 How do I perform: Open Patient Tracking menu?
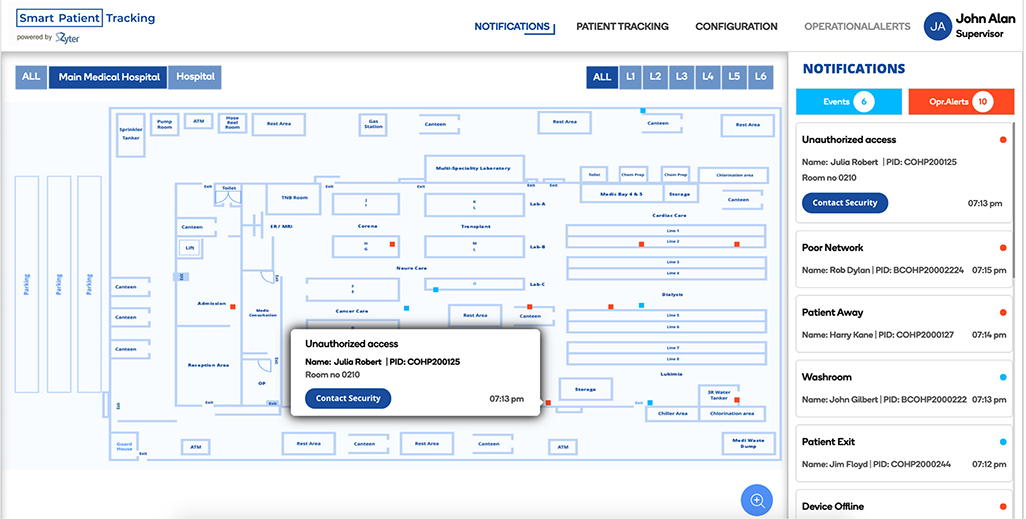(622, 27)
